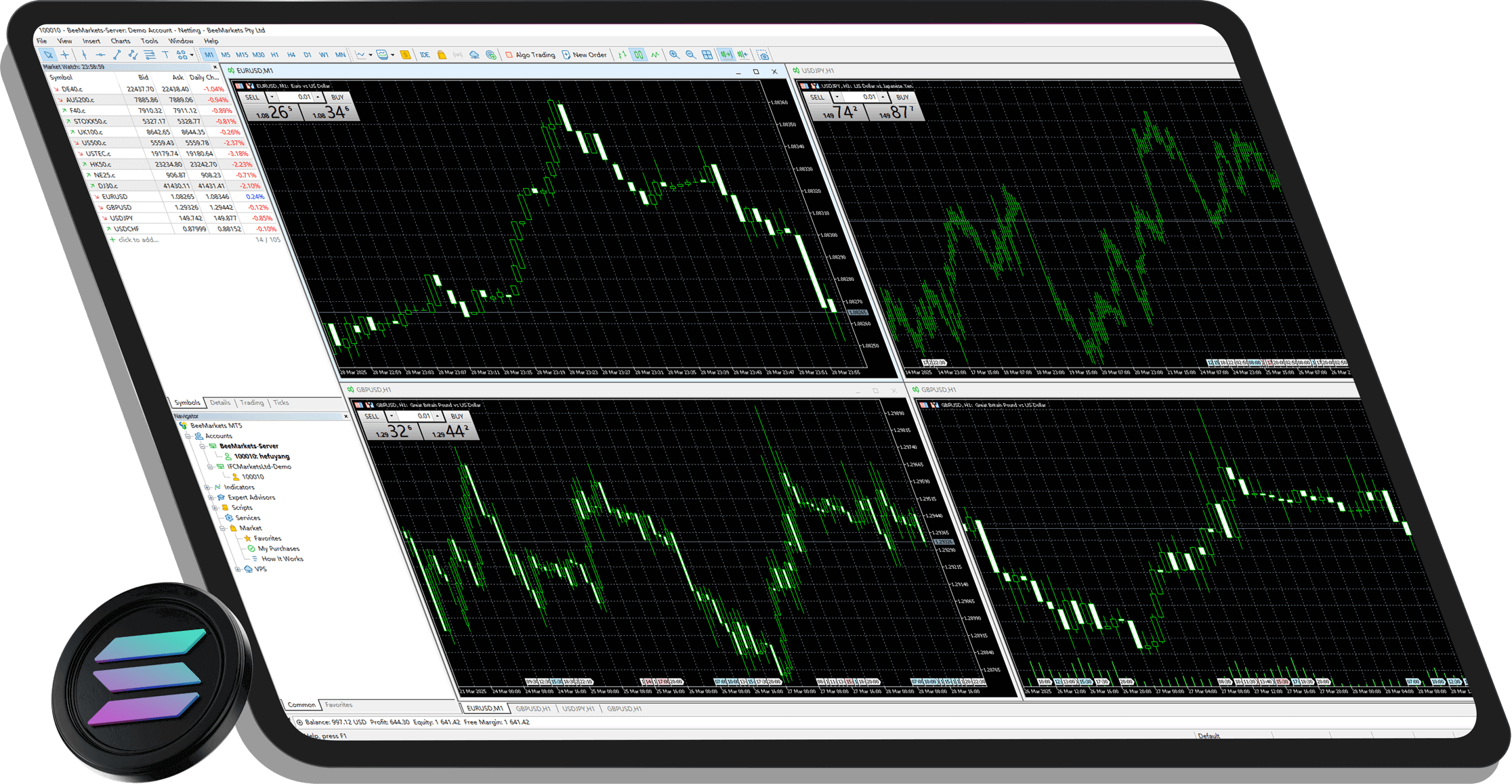Image resolution: width=1512 pixels, height=784 pixels.
Task: Select the H4 timeframe
Action: 291,55
